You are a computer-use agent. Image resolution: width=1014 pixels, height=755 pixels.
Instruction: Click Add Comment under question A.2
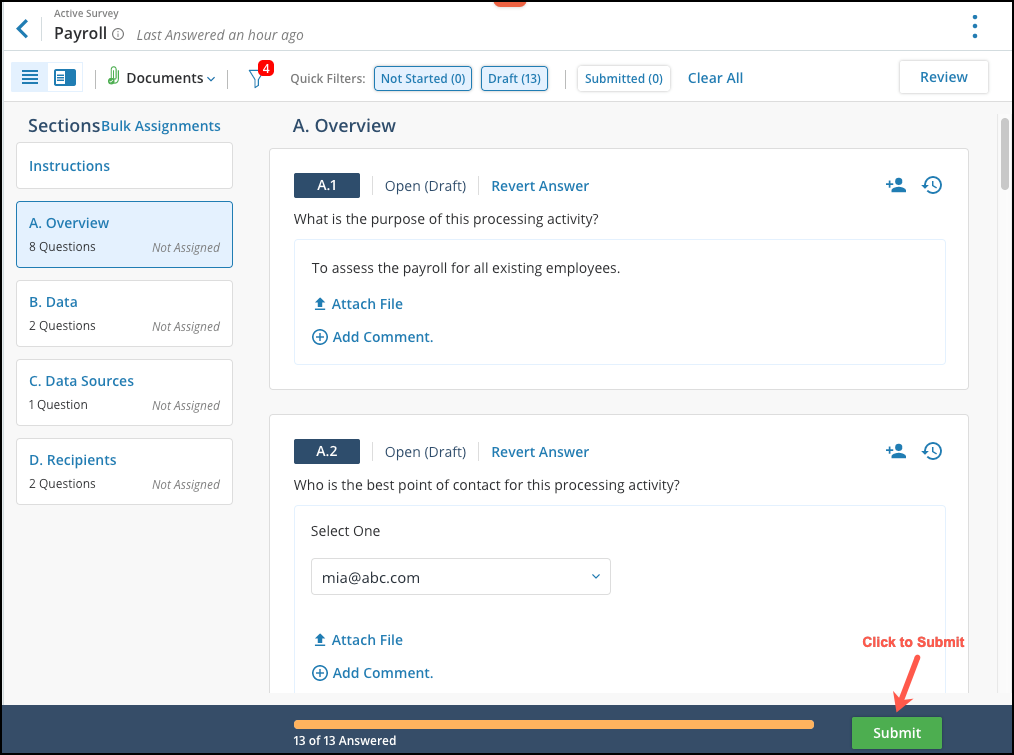click(x=373, y=673)
